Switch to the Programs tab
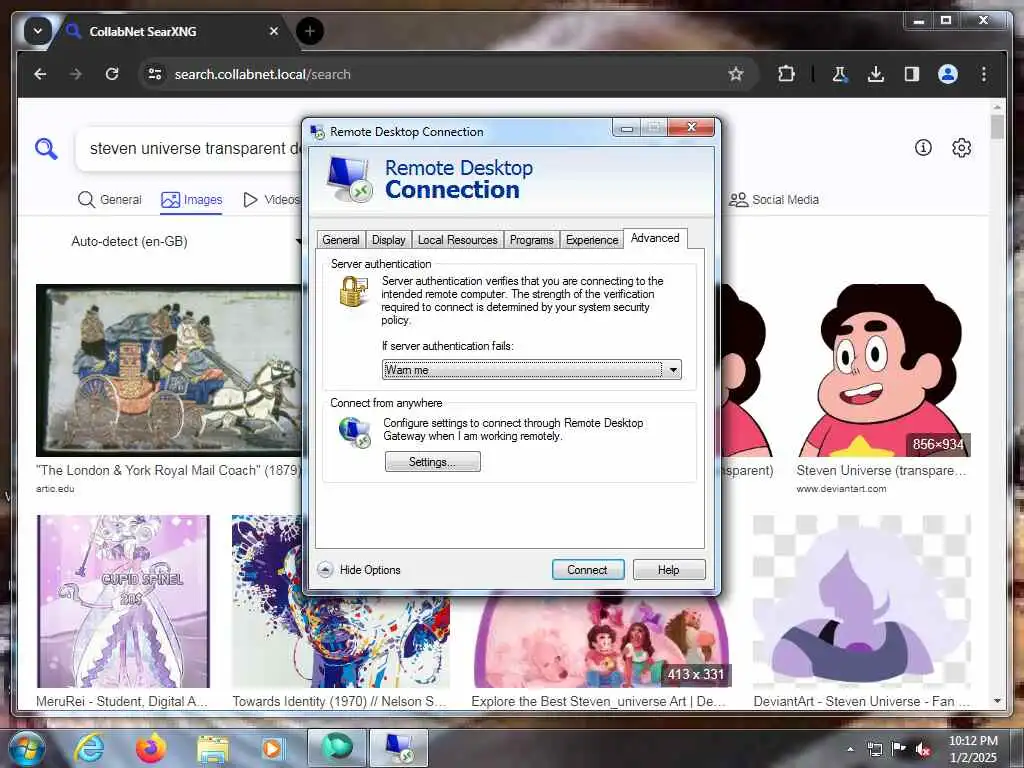The height and width of the screenshot is (768, 1024). (532, 240)
